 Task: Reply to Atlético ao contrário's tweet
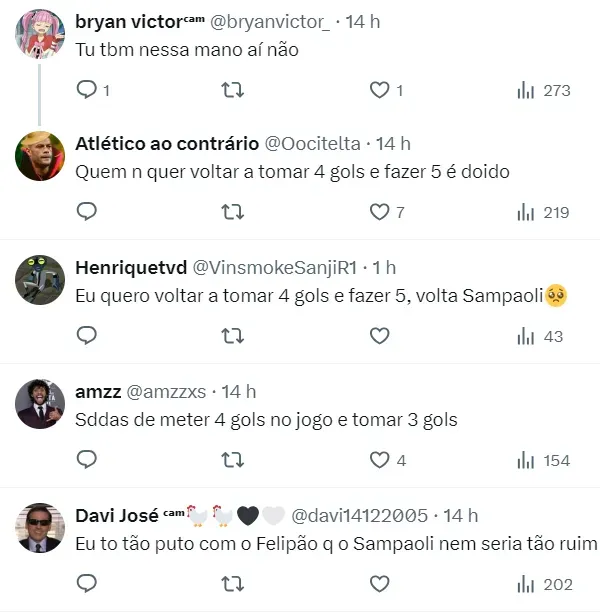pos(87,212)
